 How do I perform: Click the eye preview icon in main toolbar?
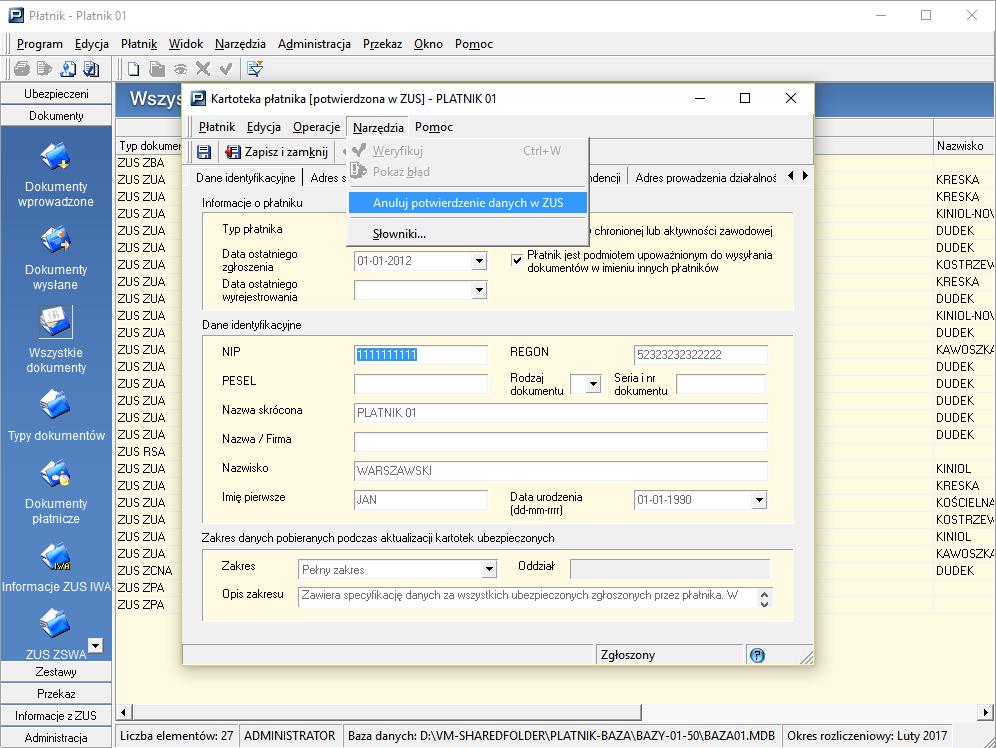180,69
